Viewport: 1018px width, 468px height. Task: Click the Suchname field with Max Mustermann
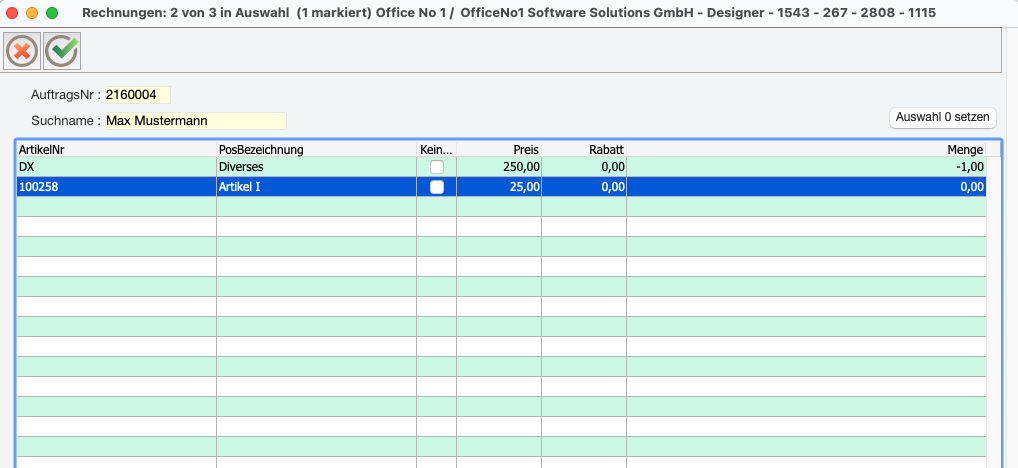195,121
